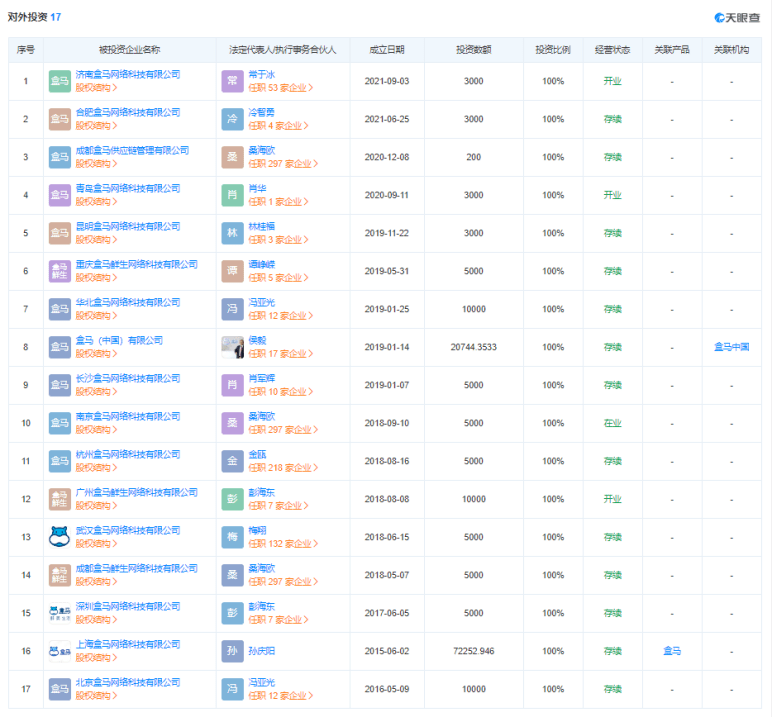This screenshot has height=718, width=772.
Task: Open 北京盒马网络科技有限公司 company link
Action: coord(128,682)
